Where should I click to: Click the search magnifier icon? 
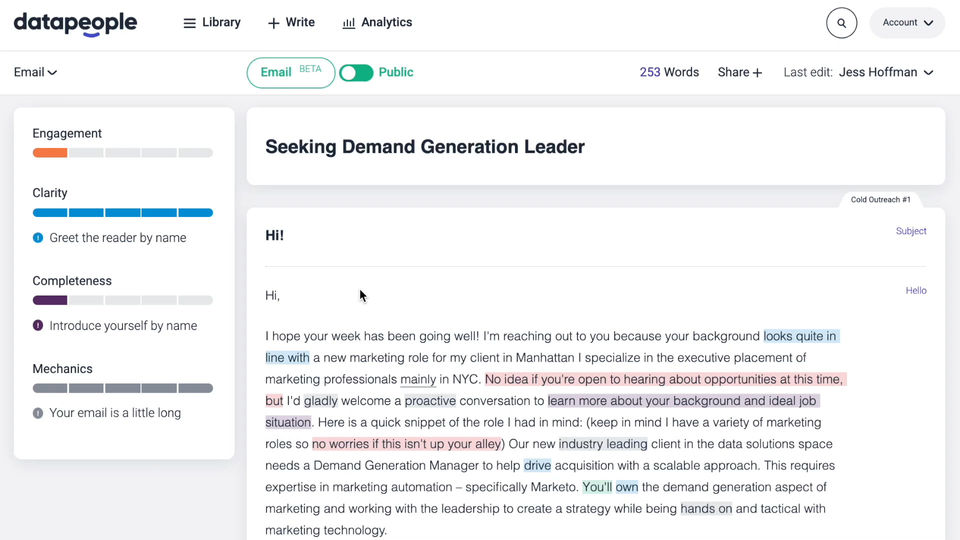coord(841,22)
